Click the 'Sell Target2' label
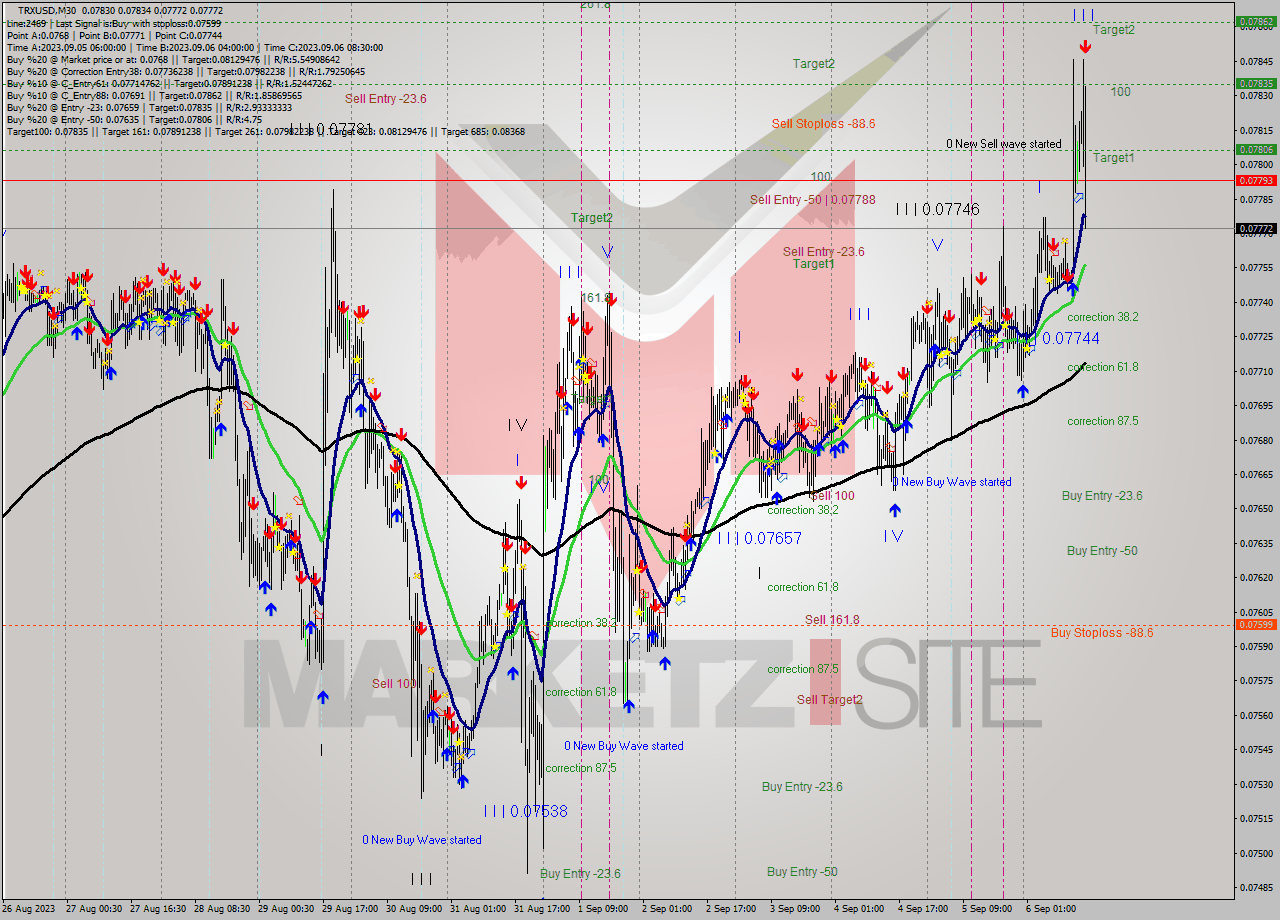Viewport: 1280px width, 920px height. click(x=829, y=699)
